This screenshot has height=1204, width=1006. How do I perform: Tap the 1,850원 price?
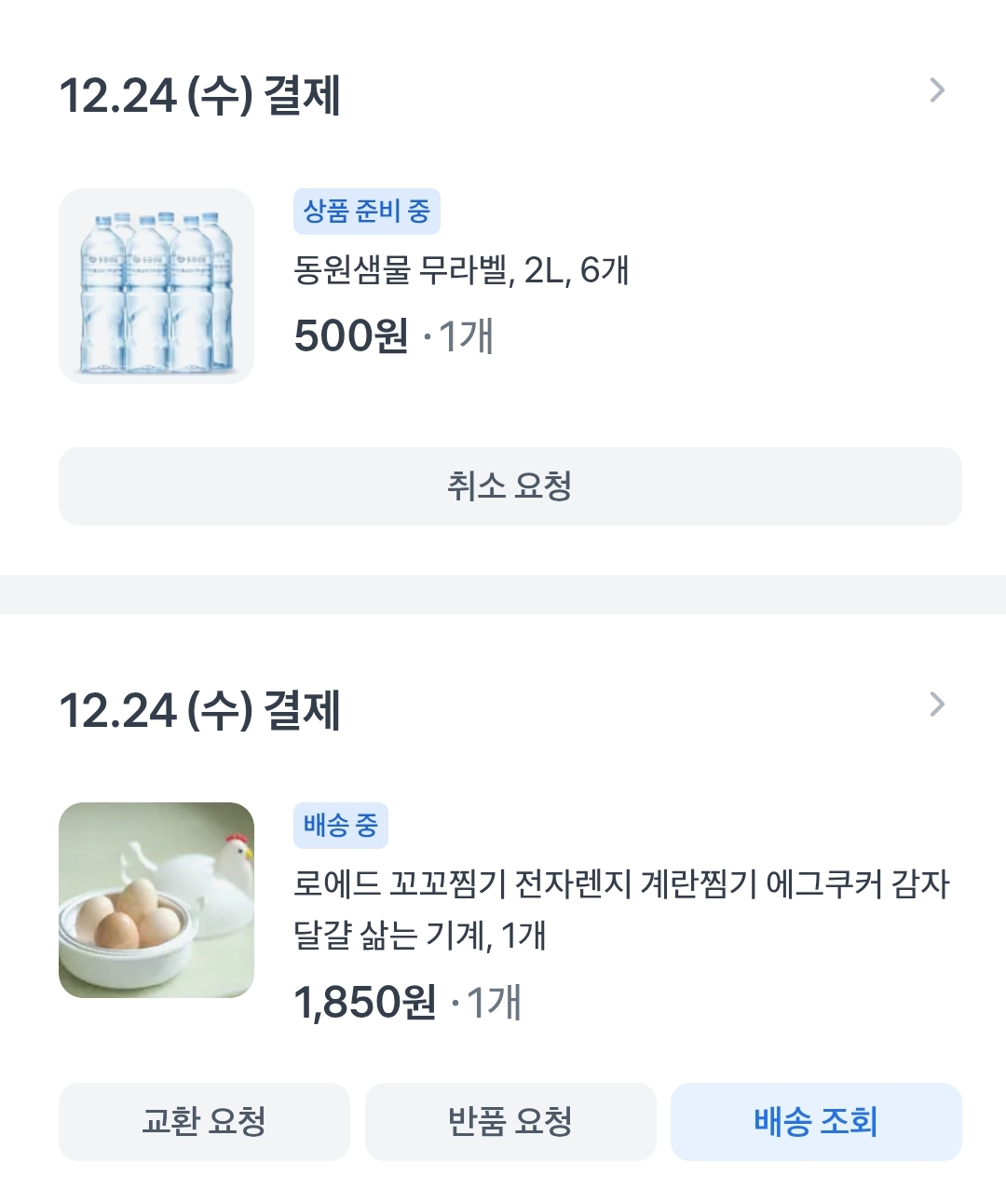click(365, 1003)
